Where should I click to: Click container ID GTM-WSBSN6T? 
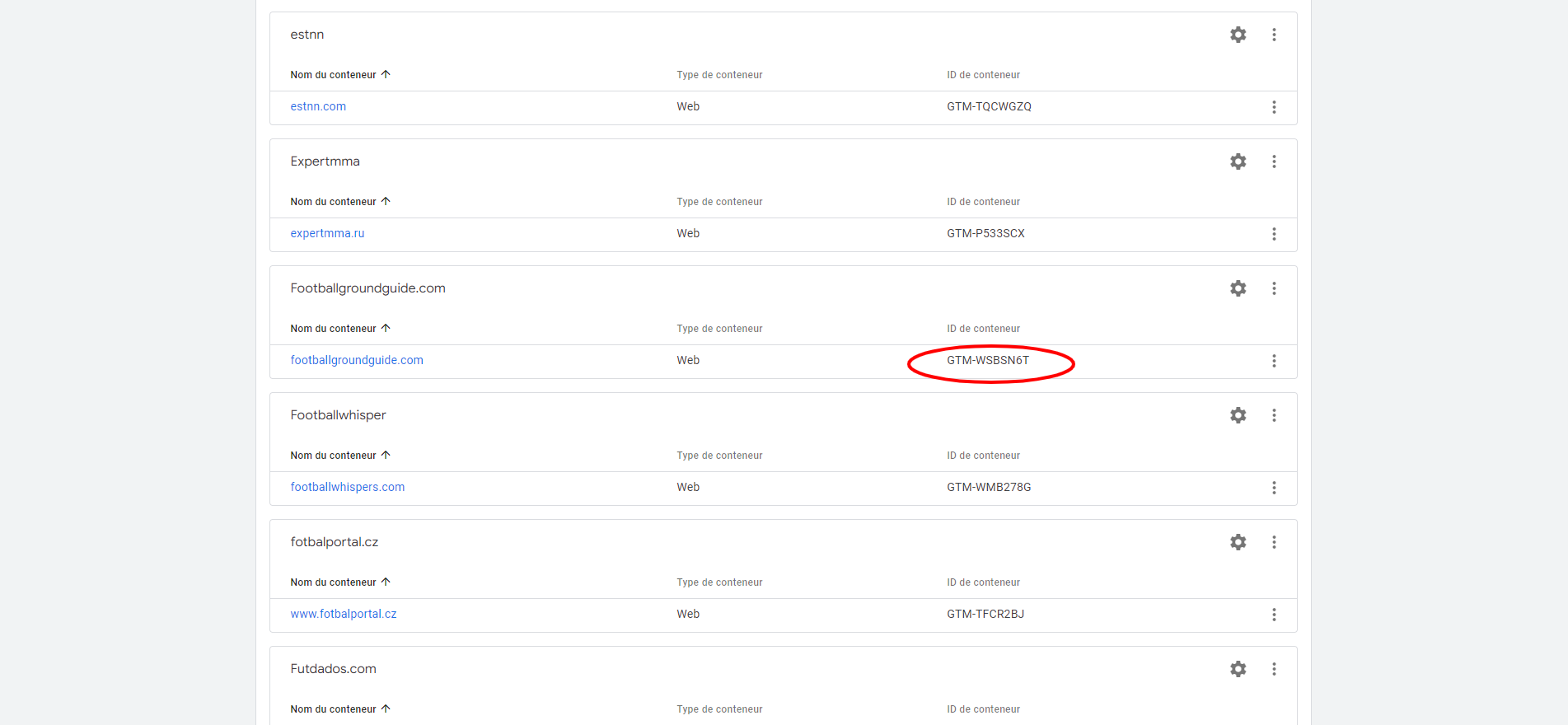tap(988, 360)
